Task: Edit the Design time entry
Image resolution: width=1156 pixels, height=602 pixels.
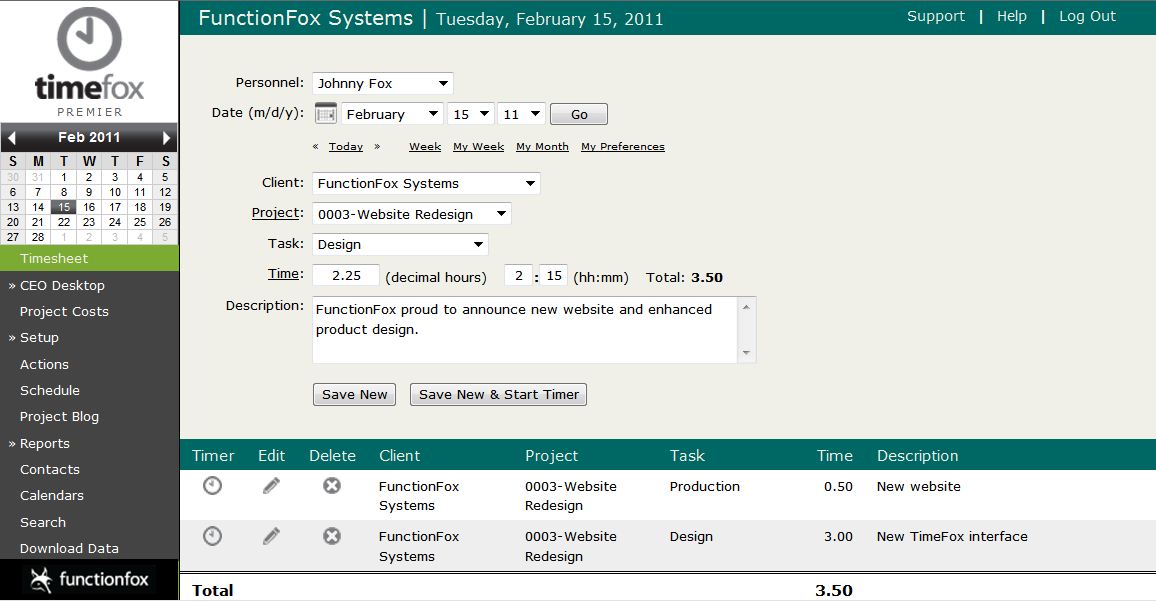Action: coord(271,536)
